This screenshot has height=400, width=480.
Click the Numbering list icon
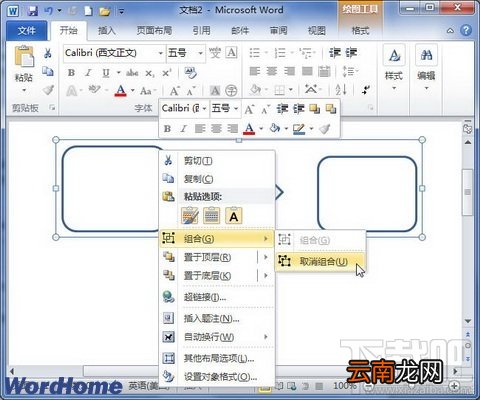point(280,53)
